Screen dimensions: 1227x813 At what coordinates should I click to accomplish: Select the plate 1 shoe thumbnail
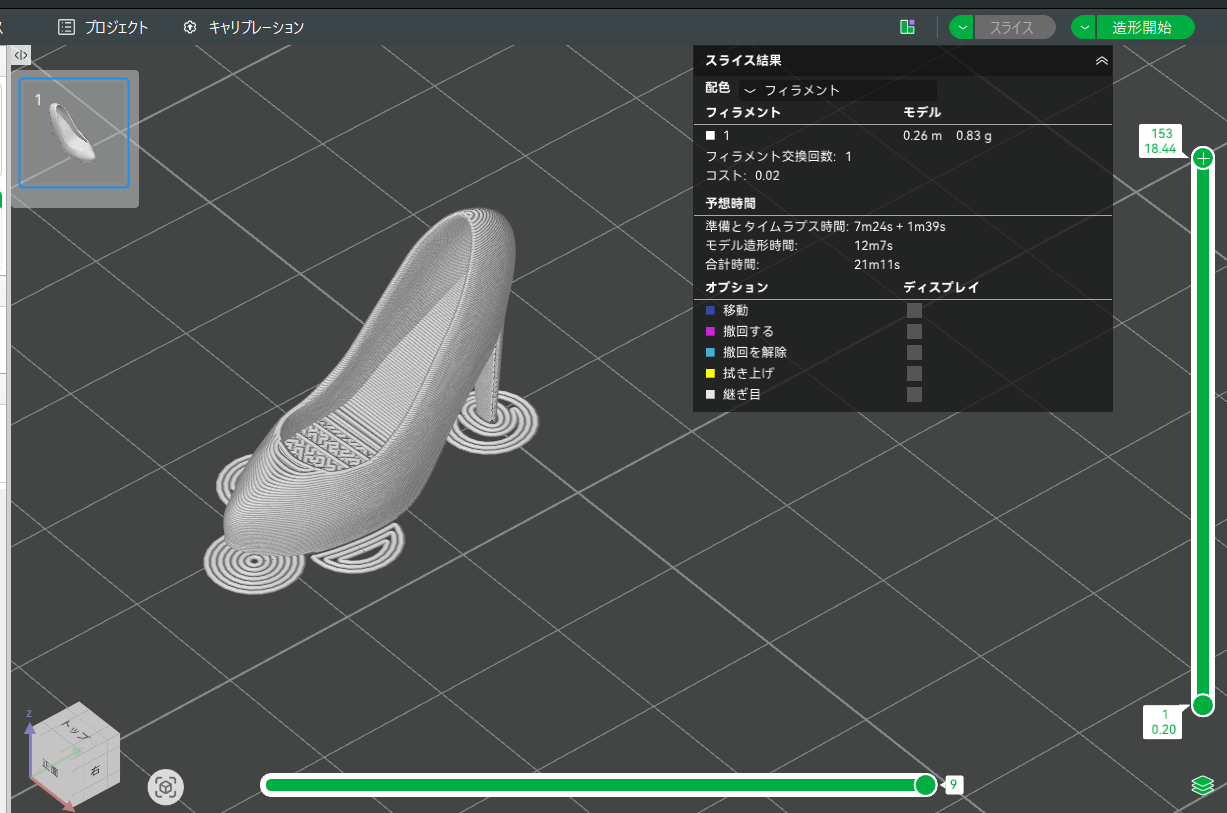point(74,133)
